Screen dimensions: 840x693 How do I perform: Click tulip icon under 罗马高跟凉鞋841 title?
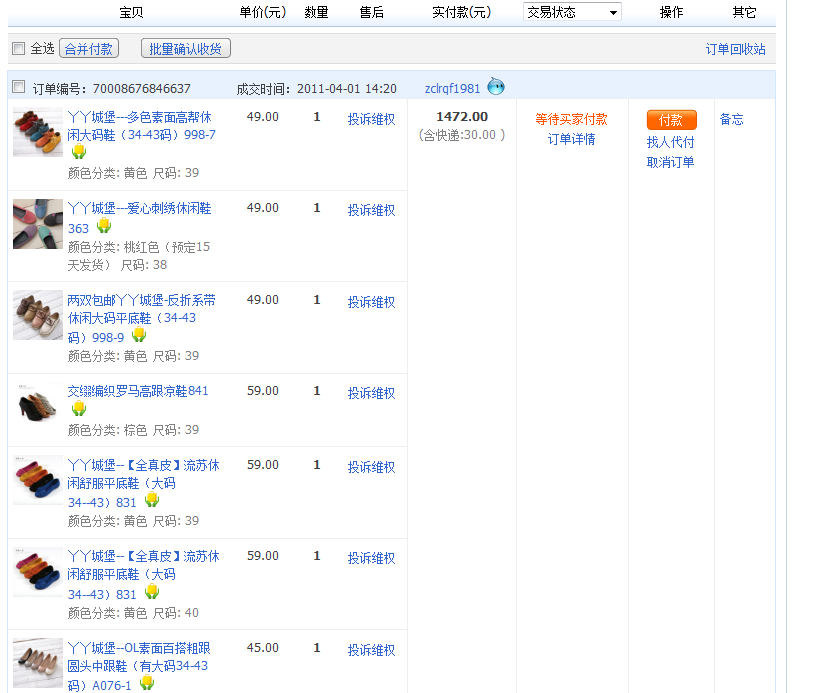tap(78, 409)
